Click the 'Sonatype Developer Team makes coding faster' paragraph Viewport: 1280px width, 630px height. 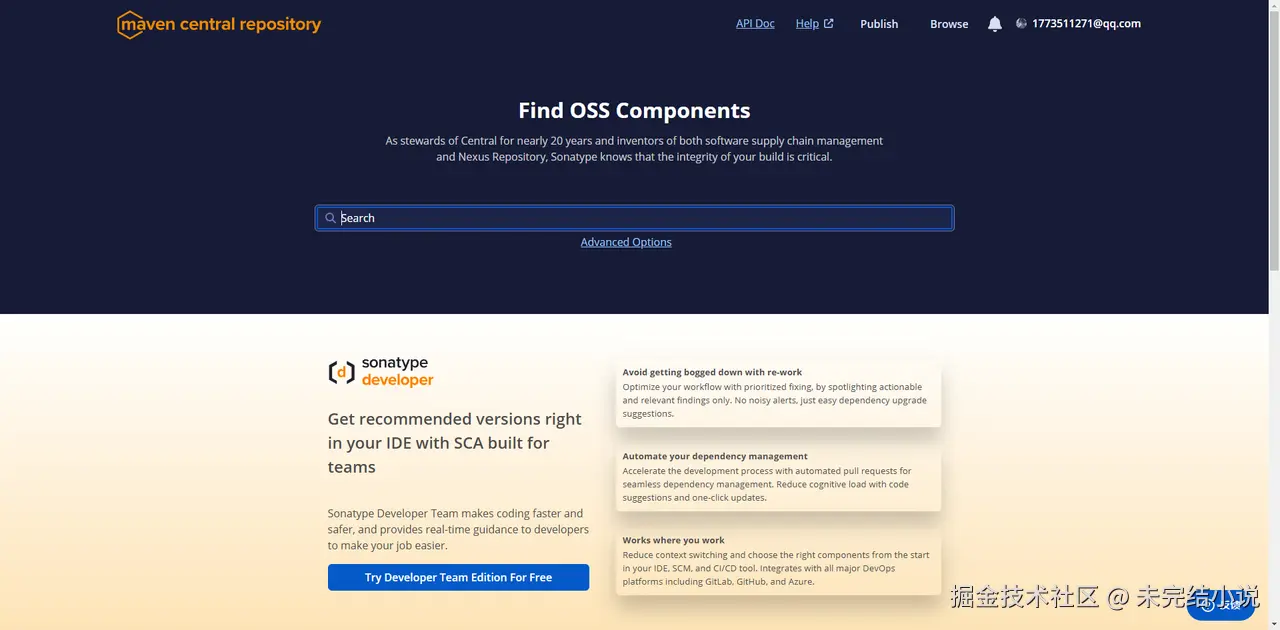[458, 530]
